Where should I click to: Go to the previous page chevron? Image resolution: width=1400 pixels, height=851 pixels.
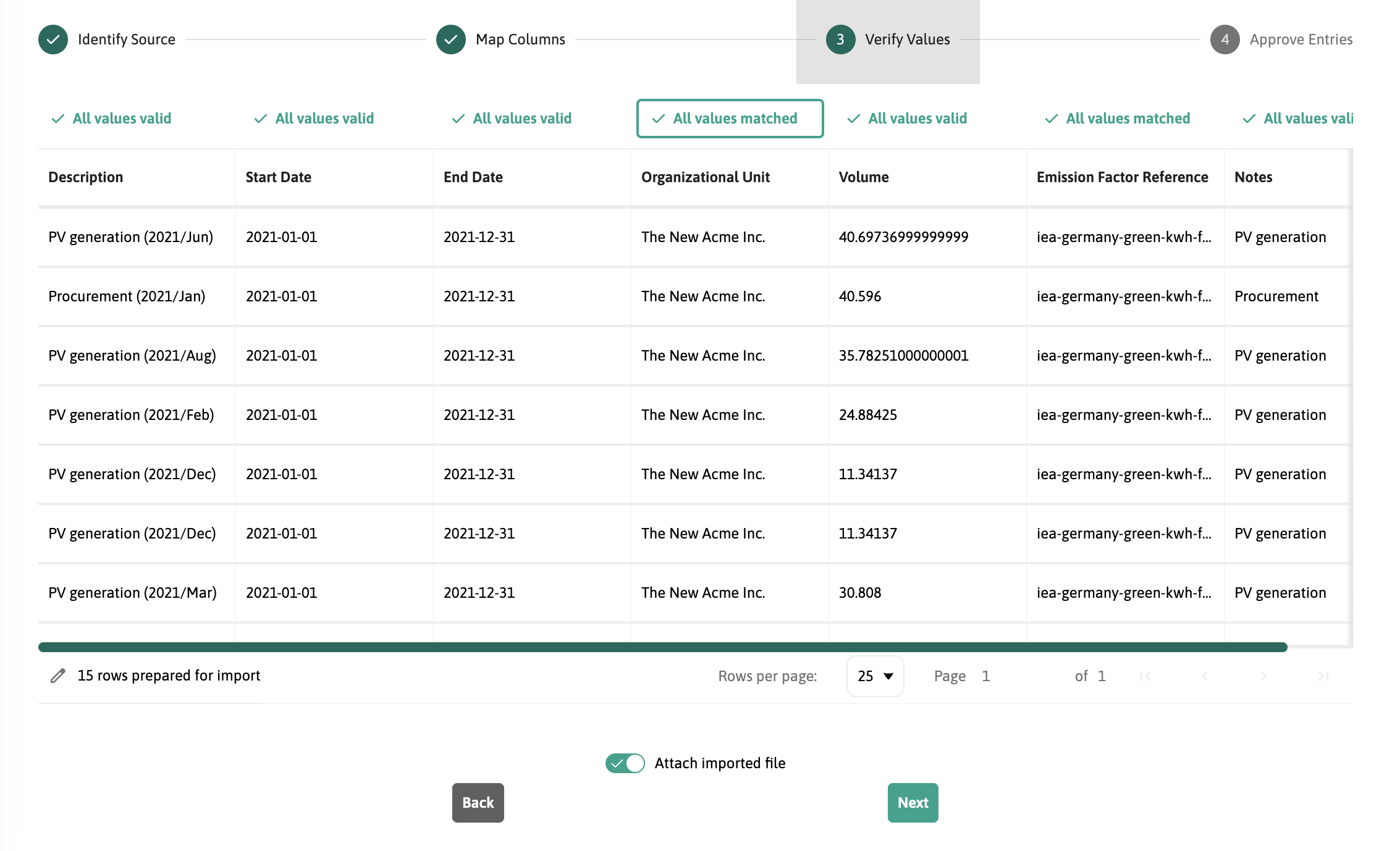1204,676
